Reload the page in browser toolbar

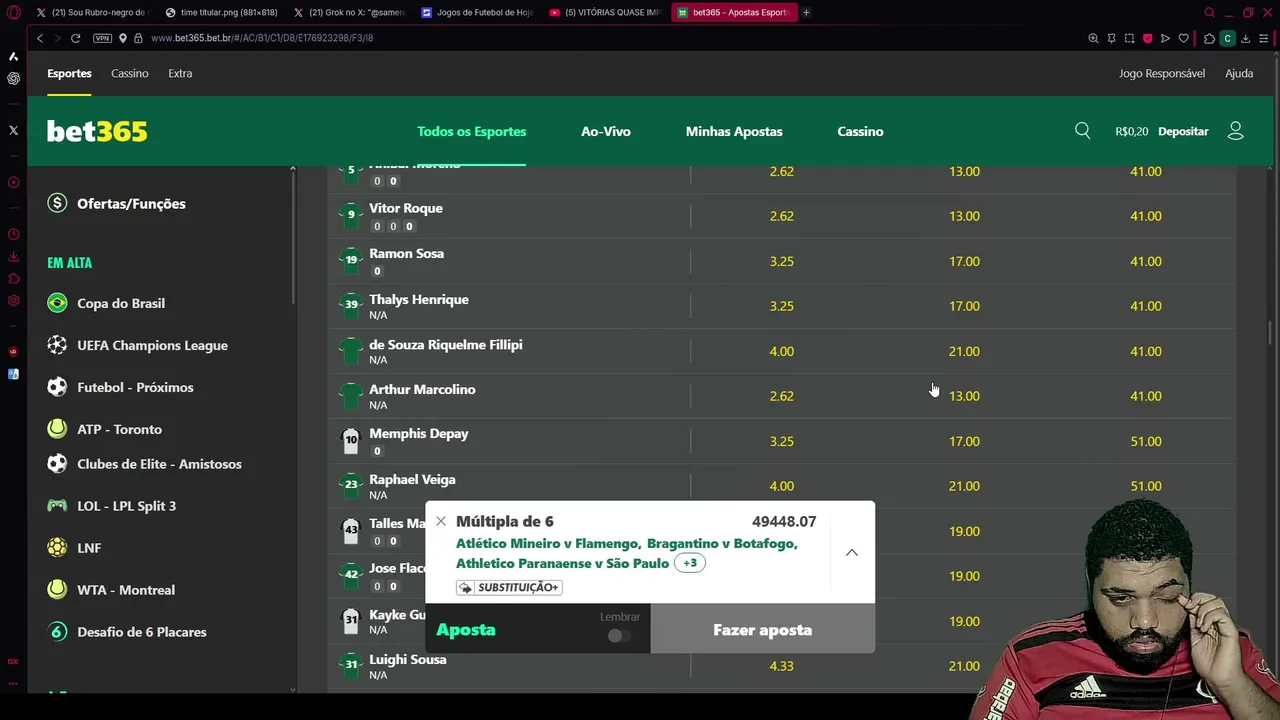(75, 38)
